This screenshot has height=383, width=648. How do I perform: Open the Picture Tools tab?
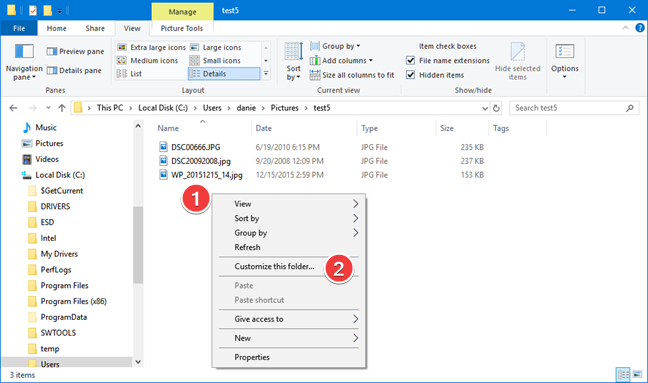point(182,29)
